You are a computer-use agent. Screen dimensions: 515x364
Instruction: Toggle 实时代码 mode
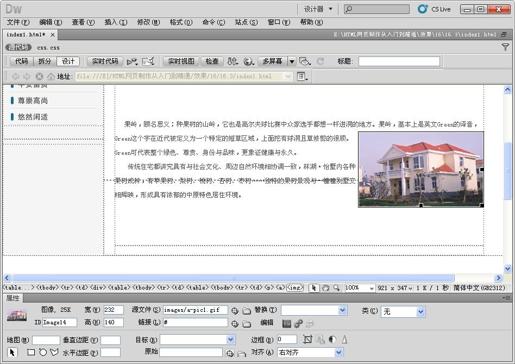[105, 61]
